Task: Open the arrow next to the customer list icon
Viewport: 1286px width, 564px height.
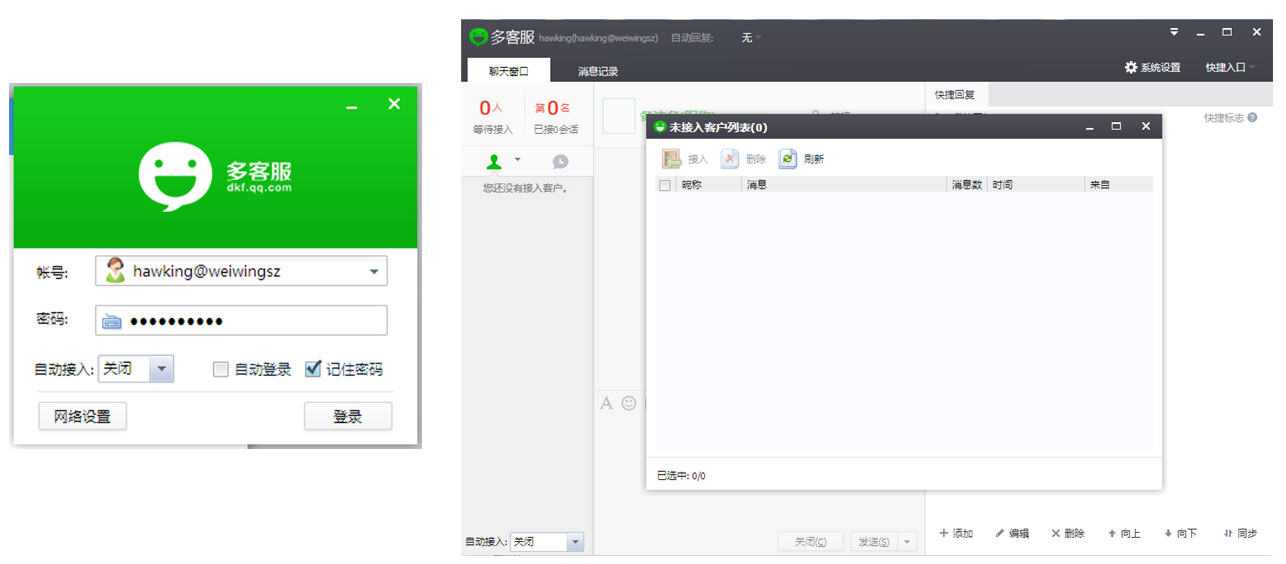Action: coord(517,160)
